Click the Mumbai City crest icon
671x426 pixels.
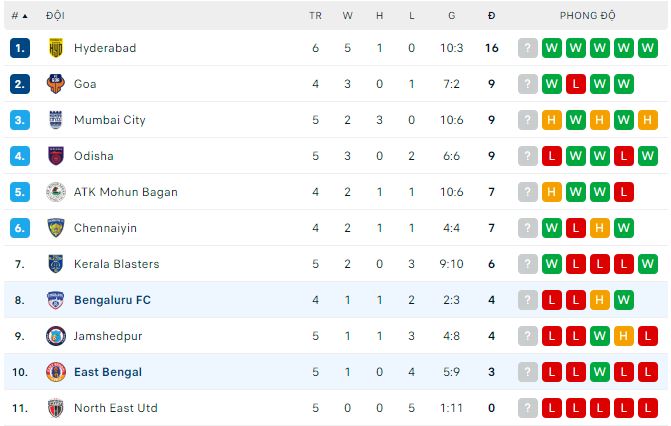pyautogui.click(x=56, y=120)
